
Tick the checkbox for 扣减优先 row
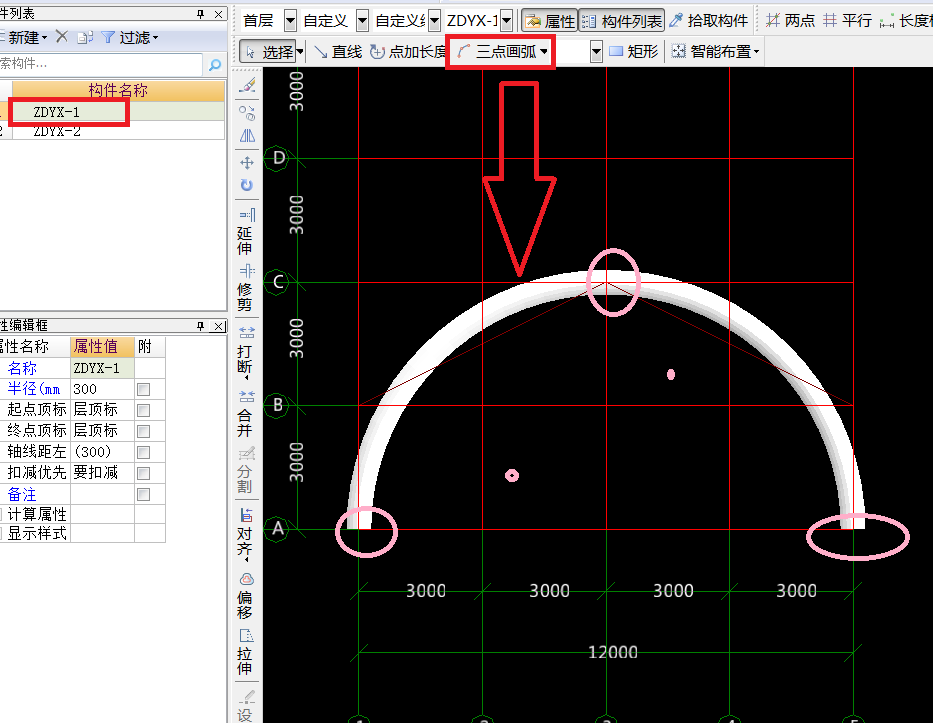coord(143,474)
